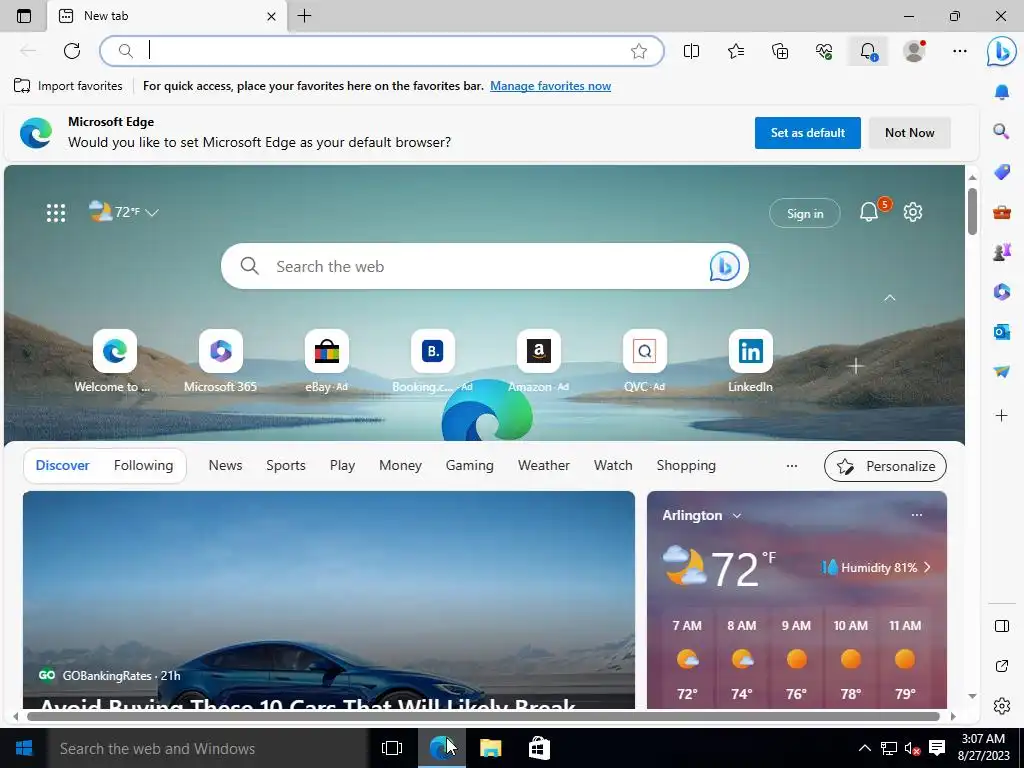Open page notifications bell with 5 badge
The height and width of the screenshot is (768, 1024).
[x=870, y=212]
